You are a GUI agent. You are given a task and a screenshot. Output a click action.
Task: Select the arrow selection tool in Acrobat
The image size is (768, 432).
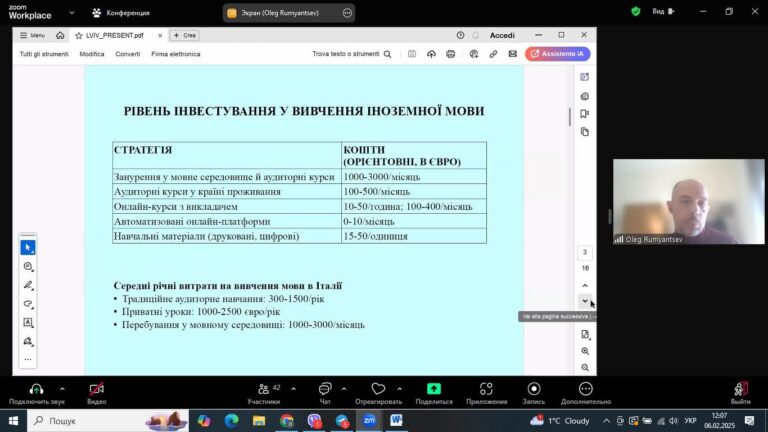tap(28, 247)
